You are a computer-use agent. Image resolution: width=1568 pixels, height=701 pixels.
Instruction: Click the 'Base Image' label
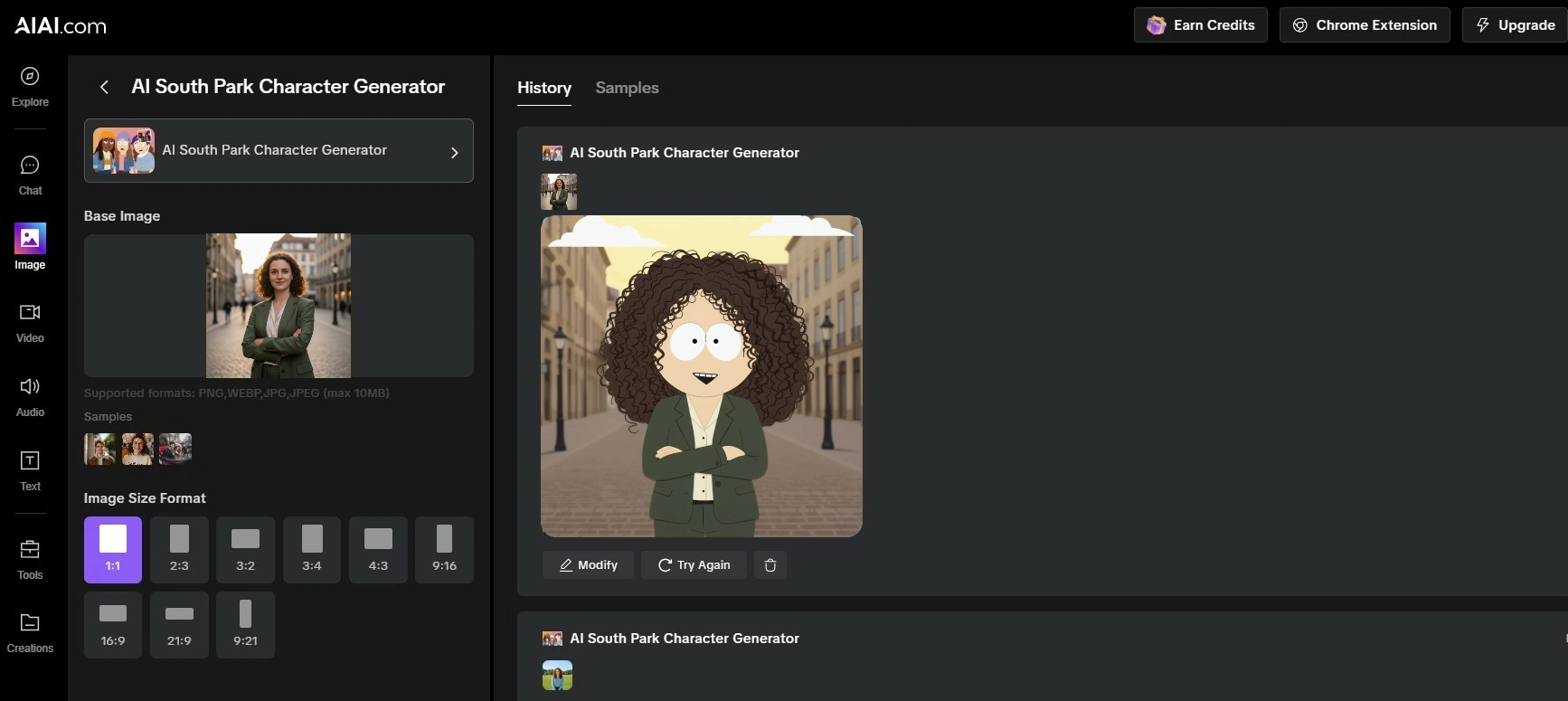(122, 216)
